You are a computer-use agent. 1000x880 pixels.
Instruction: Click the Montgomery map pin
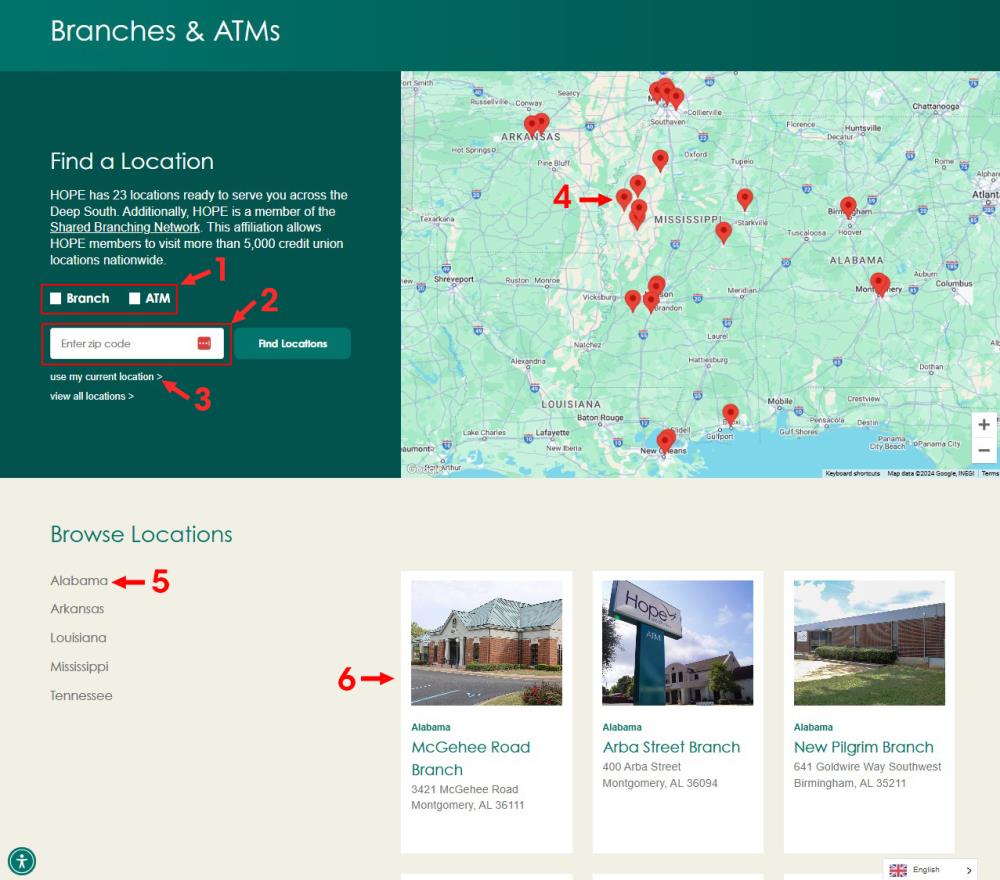pos(879,283)
